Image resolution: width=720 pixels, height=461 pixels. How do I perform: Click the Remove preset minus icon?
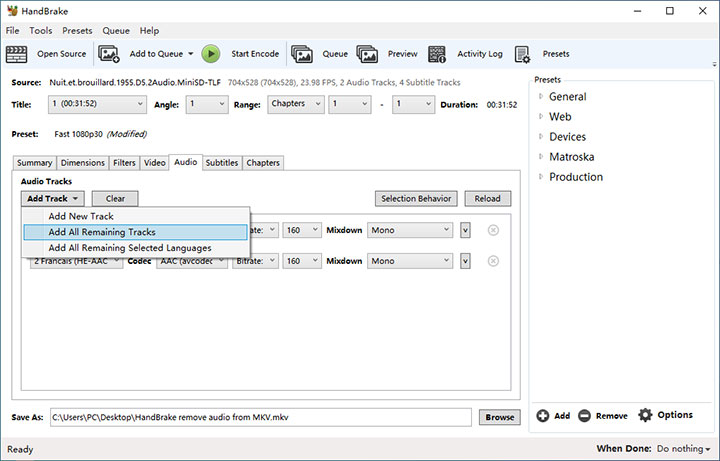tap(584, 416)
